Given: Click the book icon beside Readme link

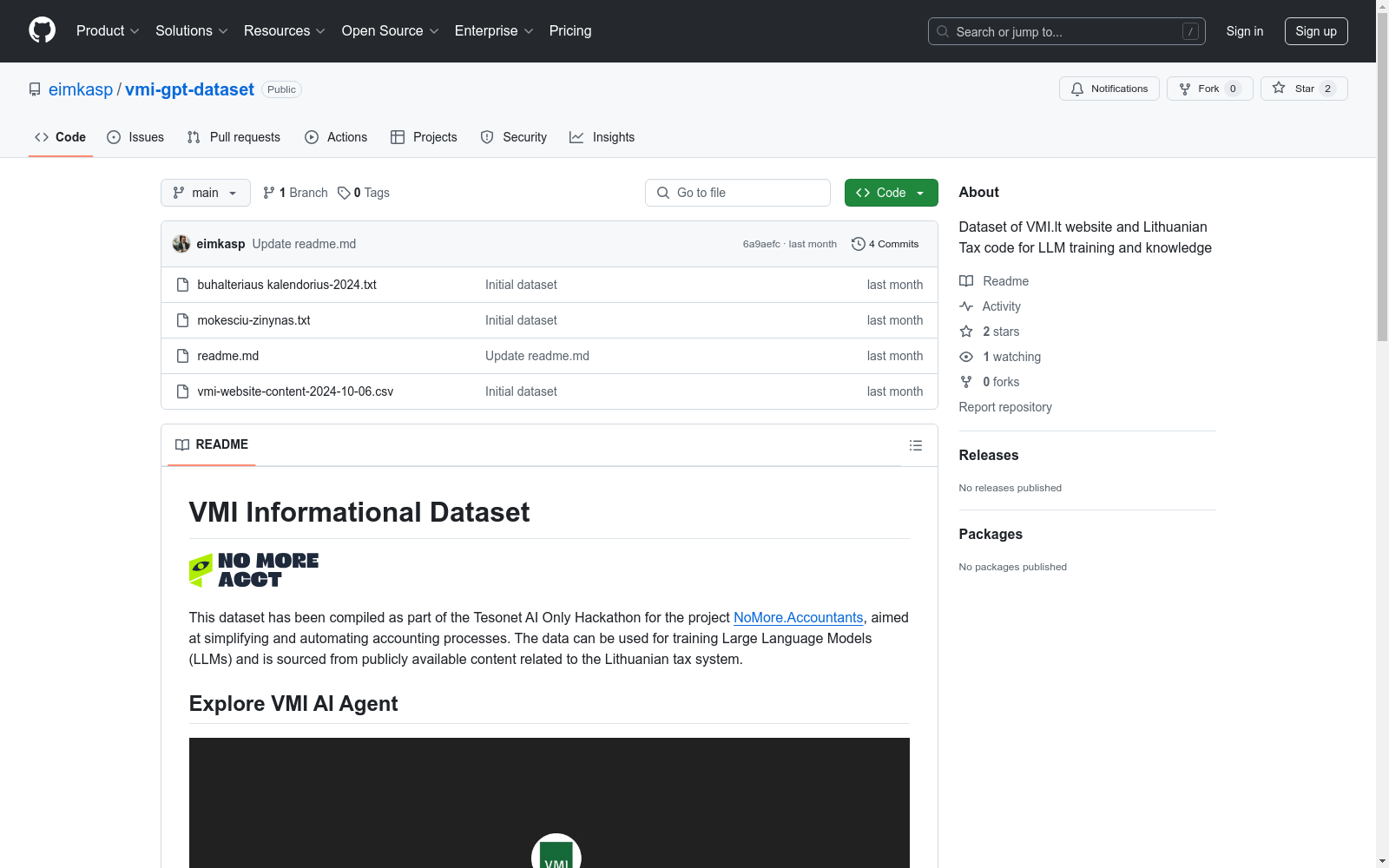Looking at the screenshot, I should [966, 281].
